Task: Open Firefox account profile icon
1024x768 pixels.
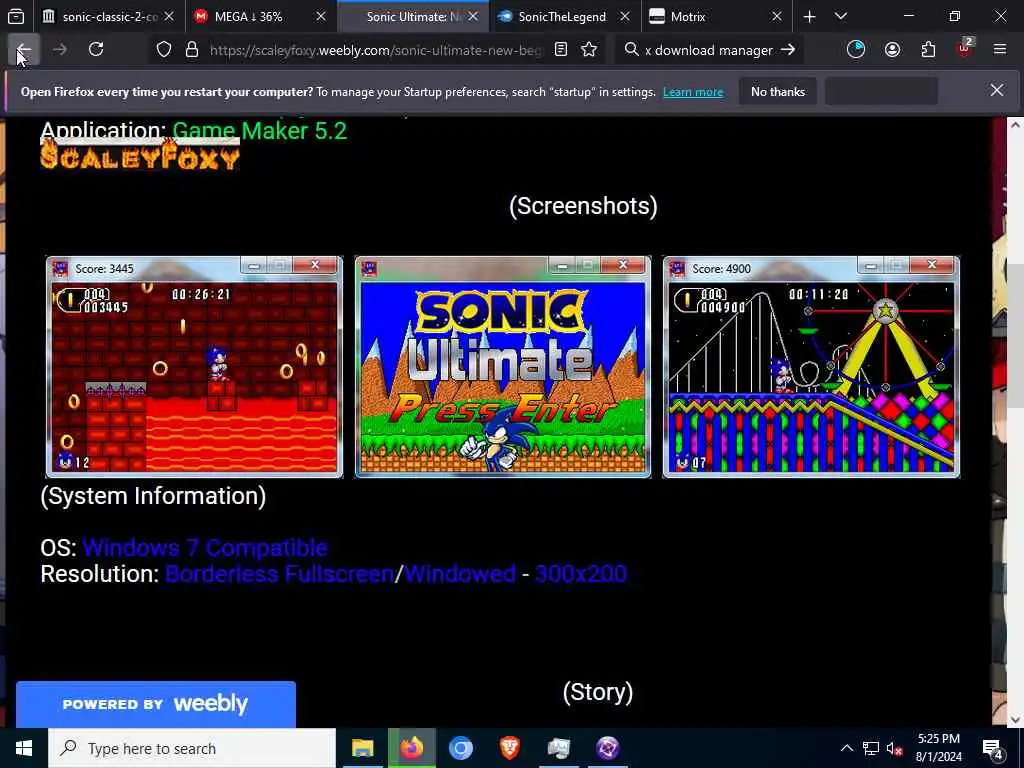Action: click(x=892, y=50)
